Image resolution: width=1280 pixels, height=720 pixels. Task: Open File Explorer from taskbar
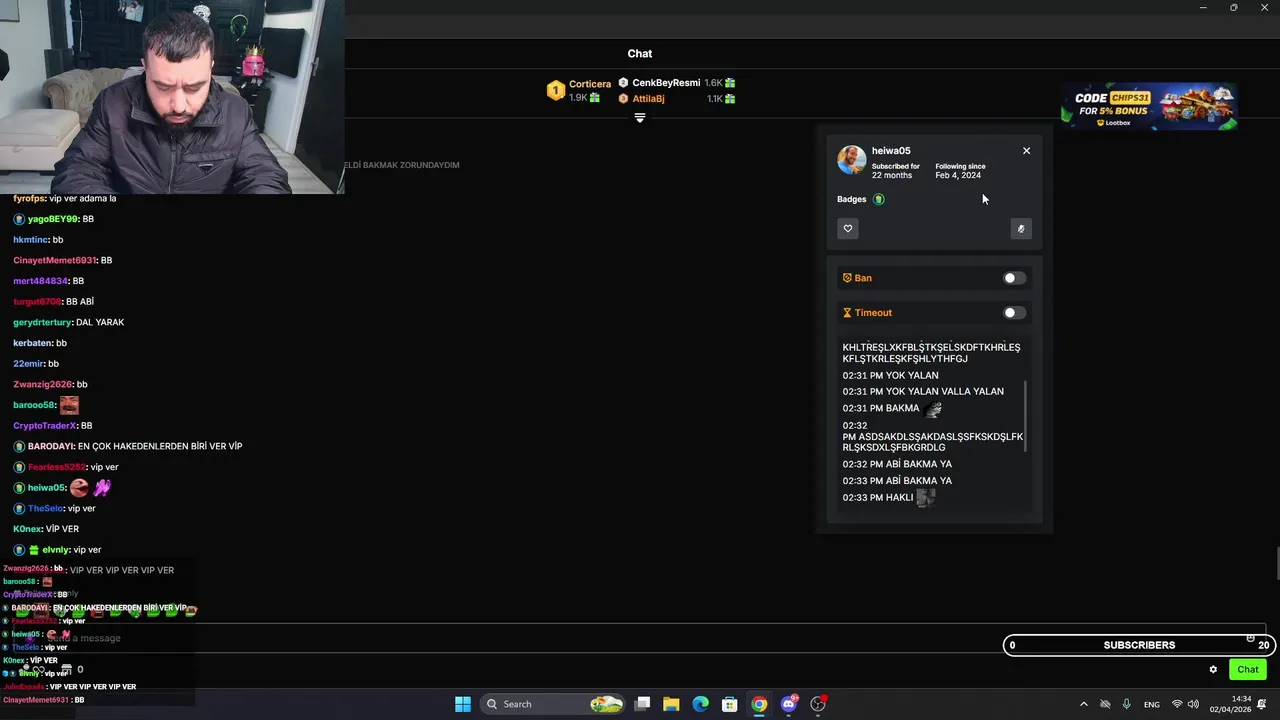[x=671, y=704]
